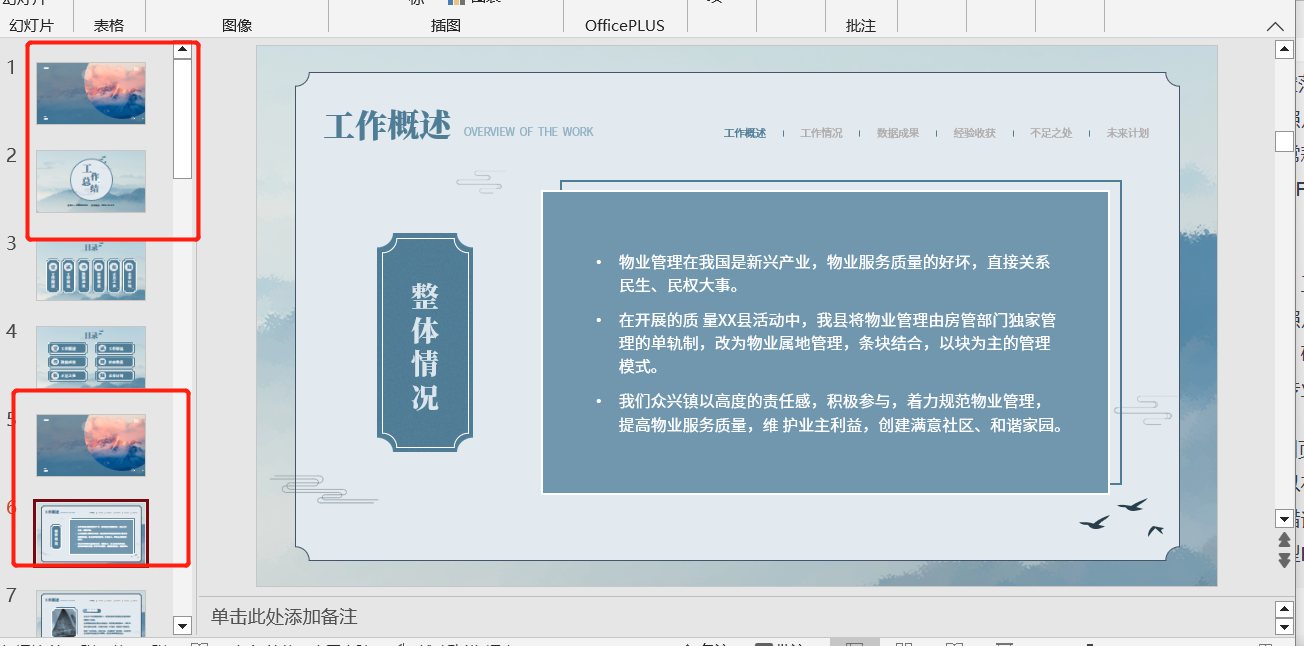Click the OfficePLUS ribbon group

tap(624, 25)
